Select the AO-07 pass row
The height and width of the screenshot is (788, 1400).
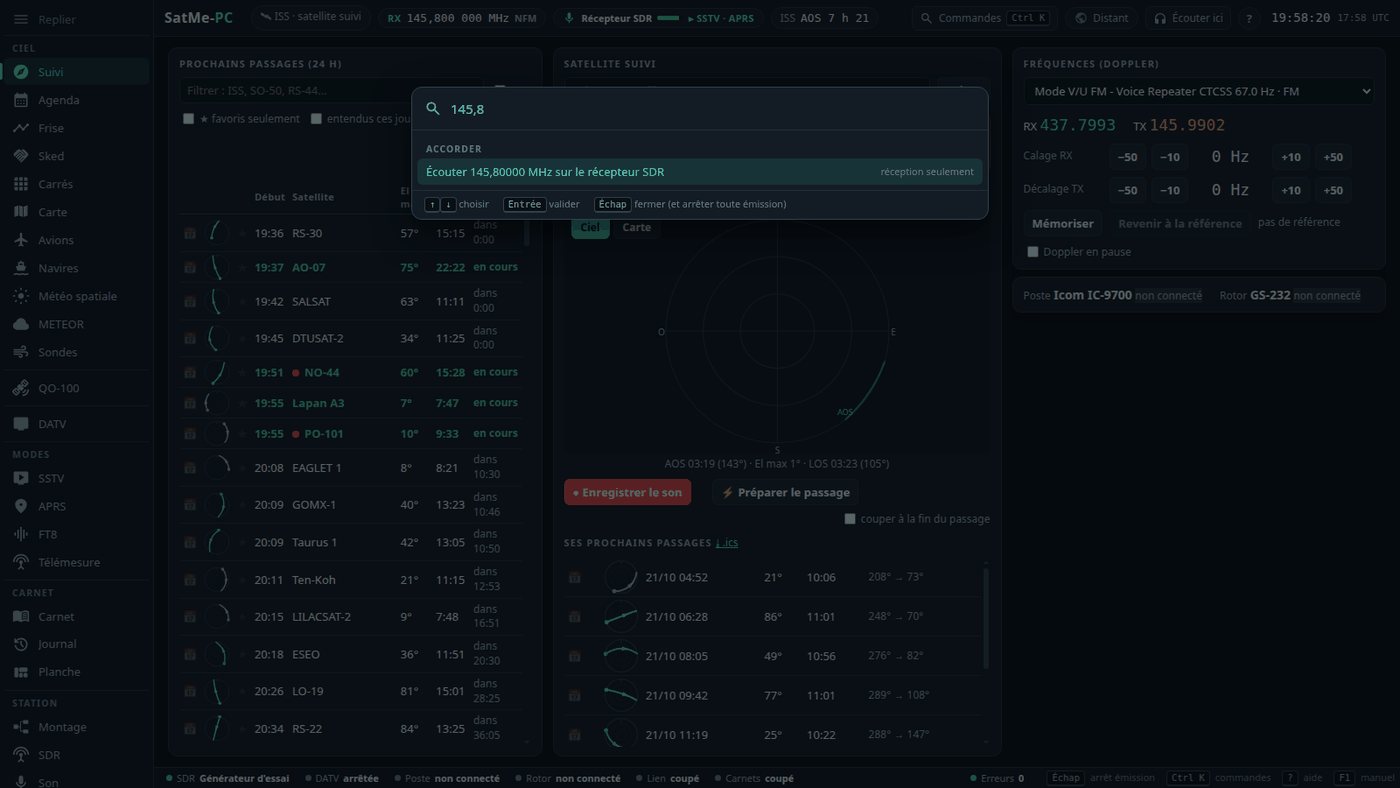point(352,267)
